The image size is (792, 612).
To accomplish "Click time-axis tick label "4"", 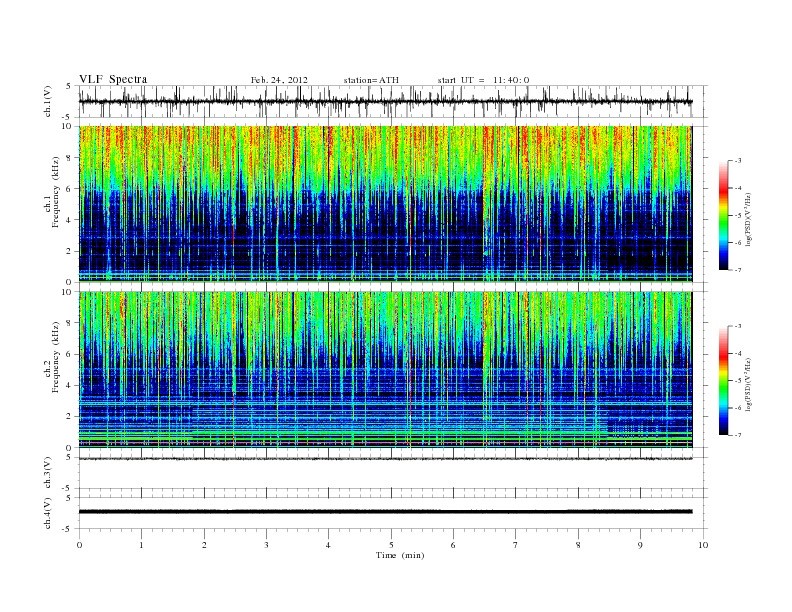I will point(328,545).
